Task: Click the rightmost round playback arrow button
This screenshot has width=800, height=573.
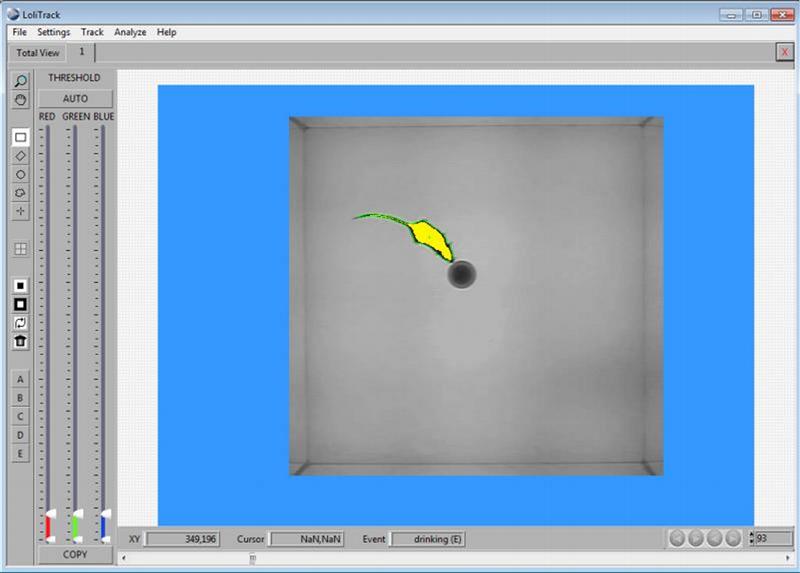Action: (733, 538)
